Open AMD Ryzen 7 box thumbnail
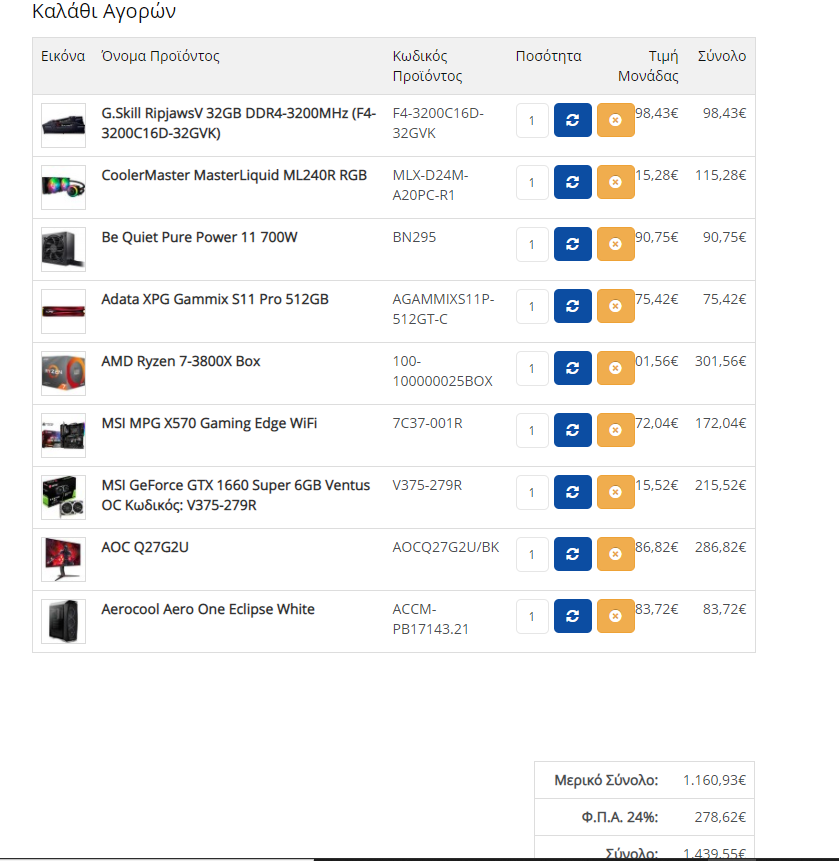The image size is (839, 861). 63,373
